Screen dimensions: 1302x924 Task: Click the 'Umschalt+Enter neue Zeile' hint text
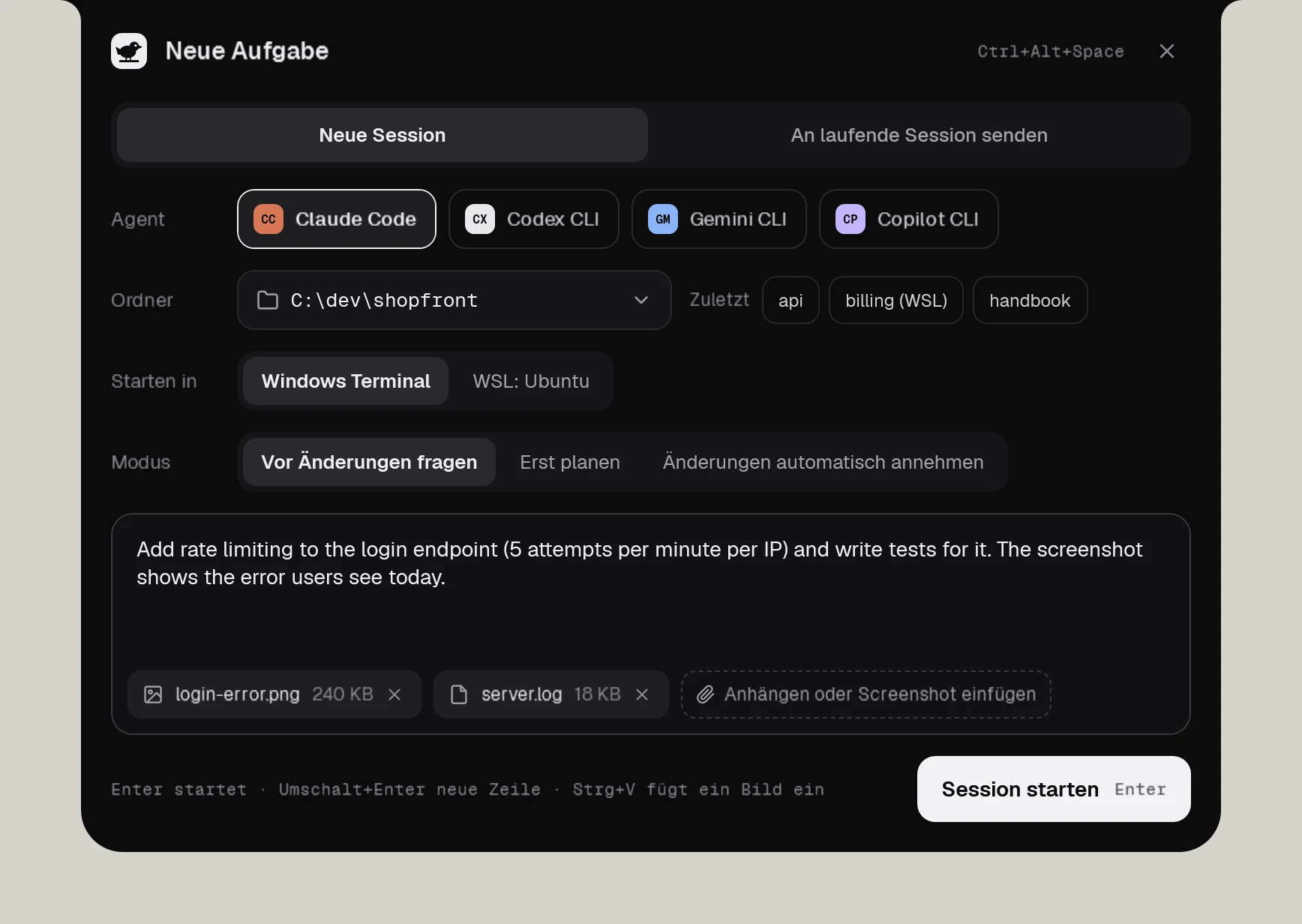tap(409, 789)
